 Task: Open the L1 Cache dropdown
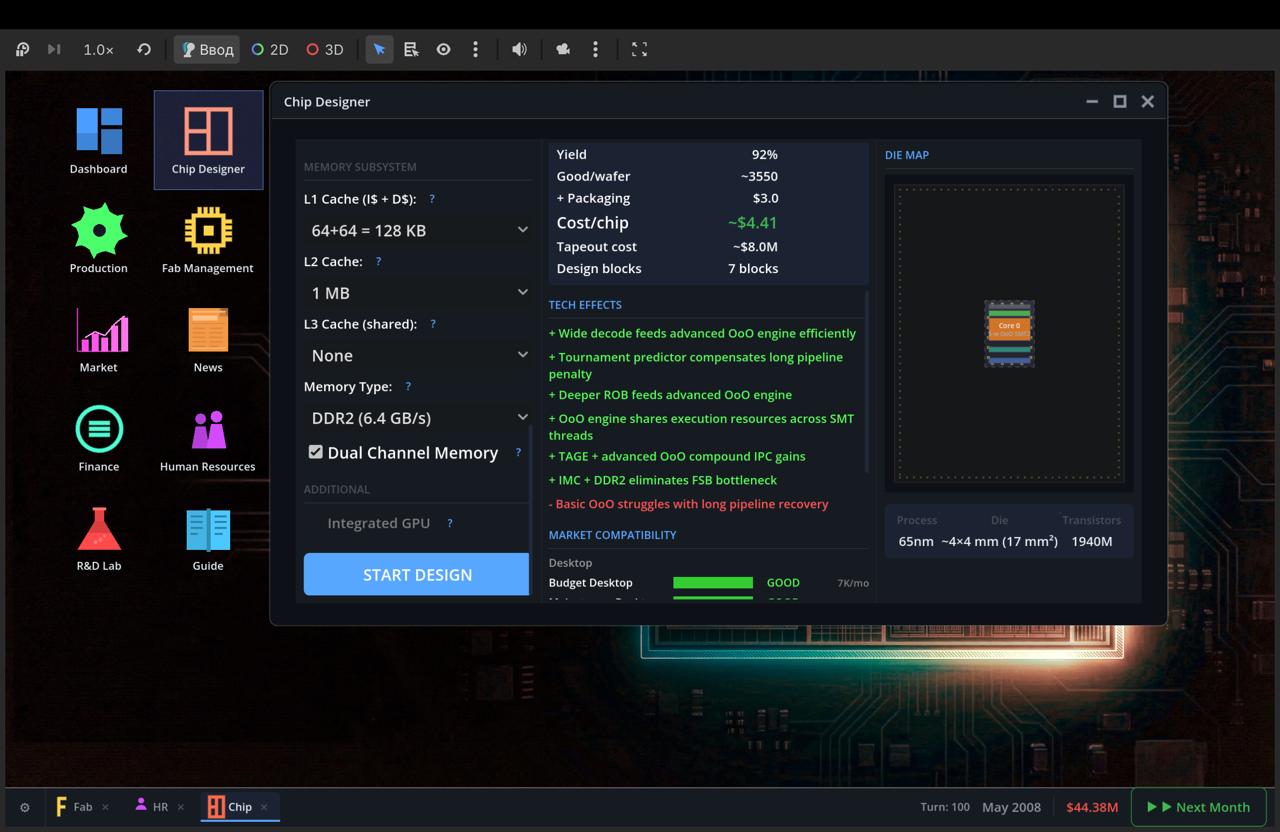[417, 230]
